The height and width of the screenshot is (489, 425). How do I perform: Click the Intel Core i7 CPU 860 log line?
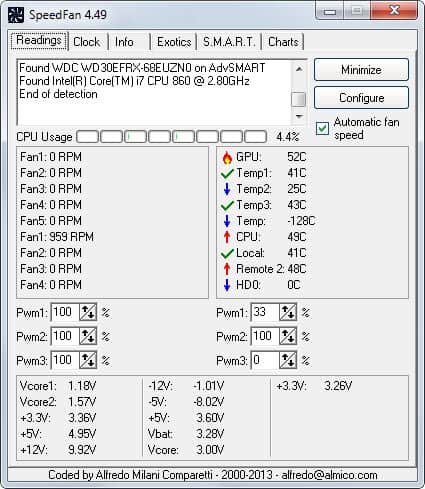(x=134, y=81)
